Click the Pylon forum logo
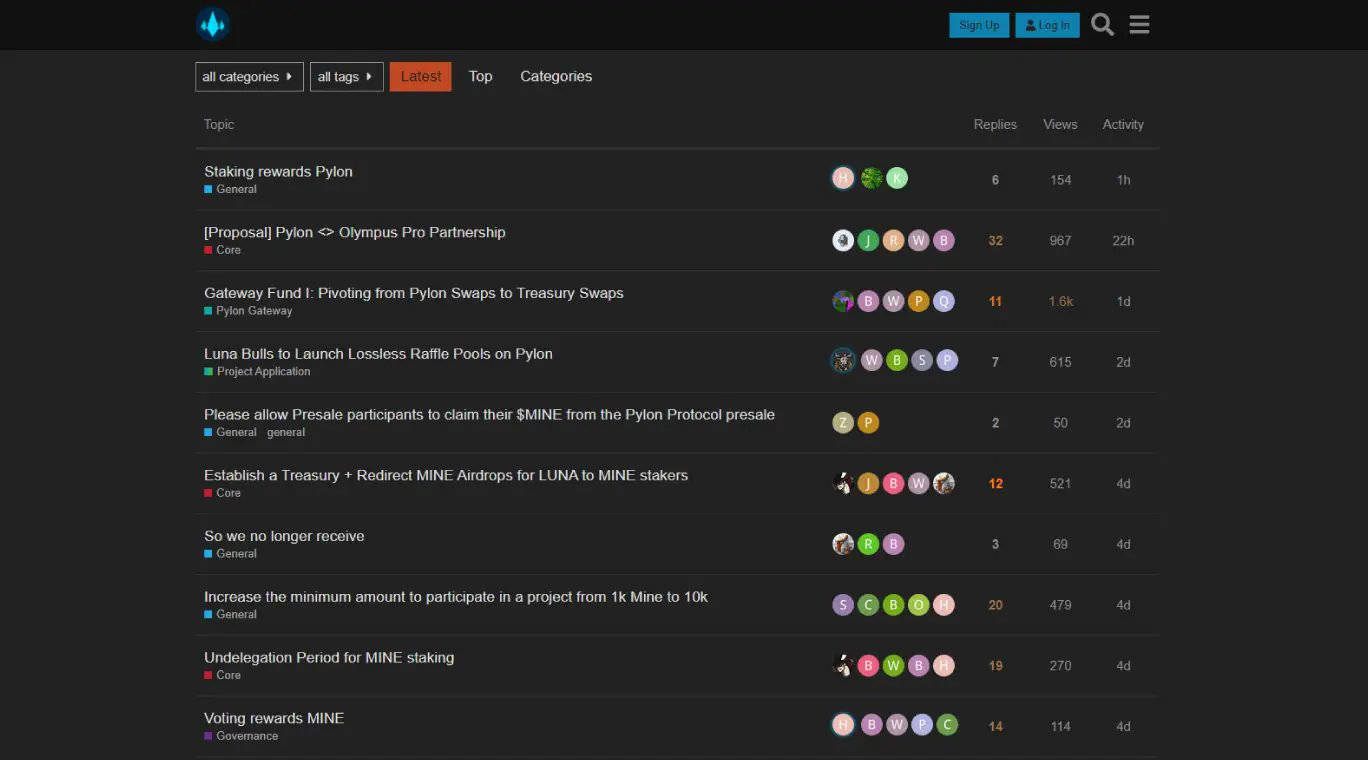 pos(213,24)
